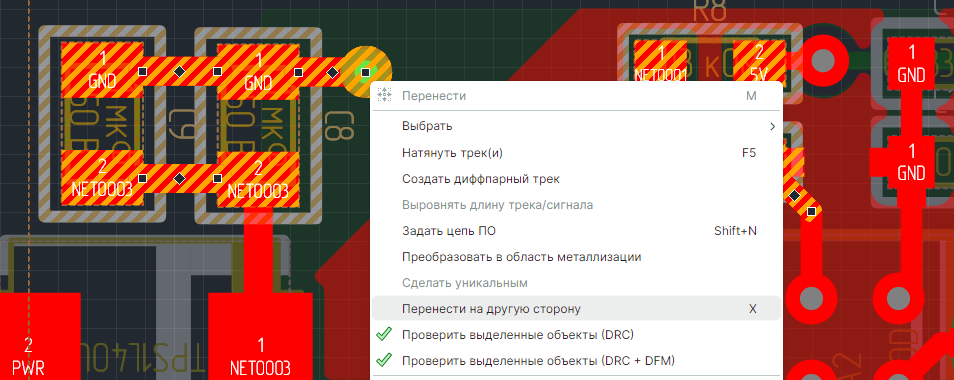954x380 pixels.
Task: Run Проверить выделенные объекты (DRC + DFM)
Action: pyautogui.click(x=576, y=361)
